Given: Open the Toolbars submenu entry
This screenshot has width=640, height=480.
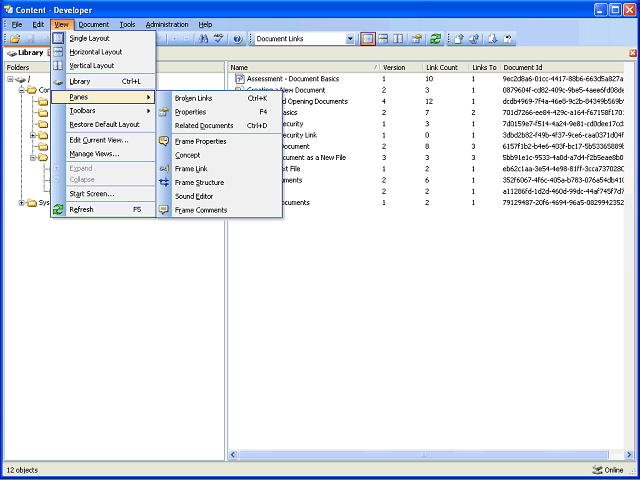Looking at the screenshot, I should pos(103,111).
